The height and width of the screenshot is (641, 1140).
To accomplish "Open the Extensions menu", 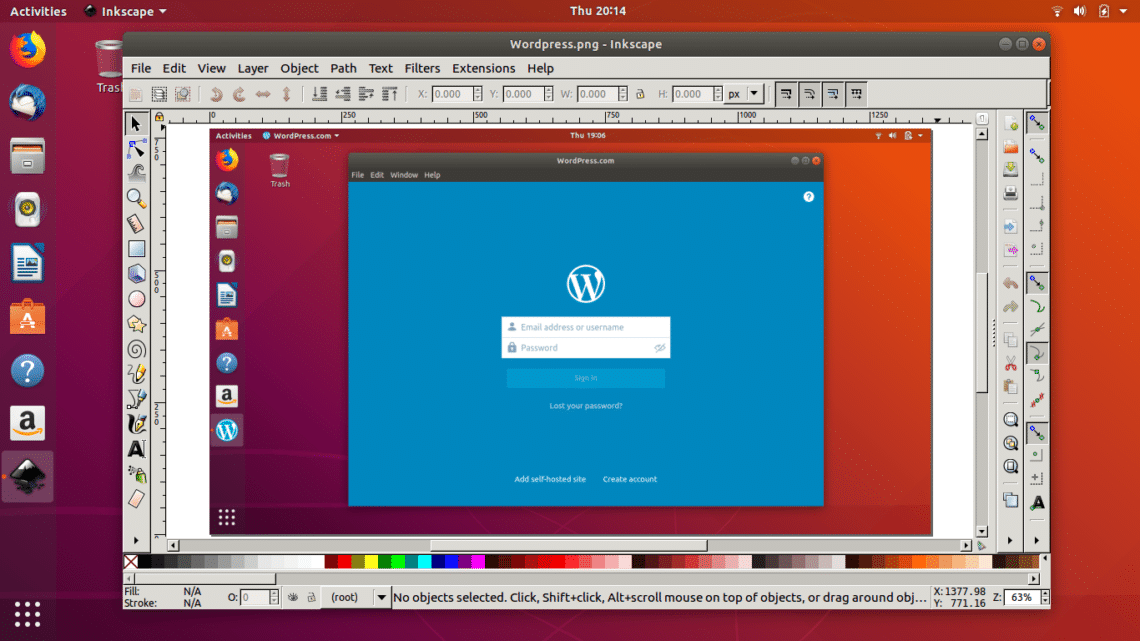I will pyautogui.click(x=483, y=68).
